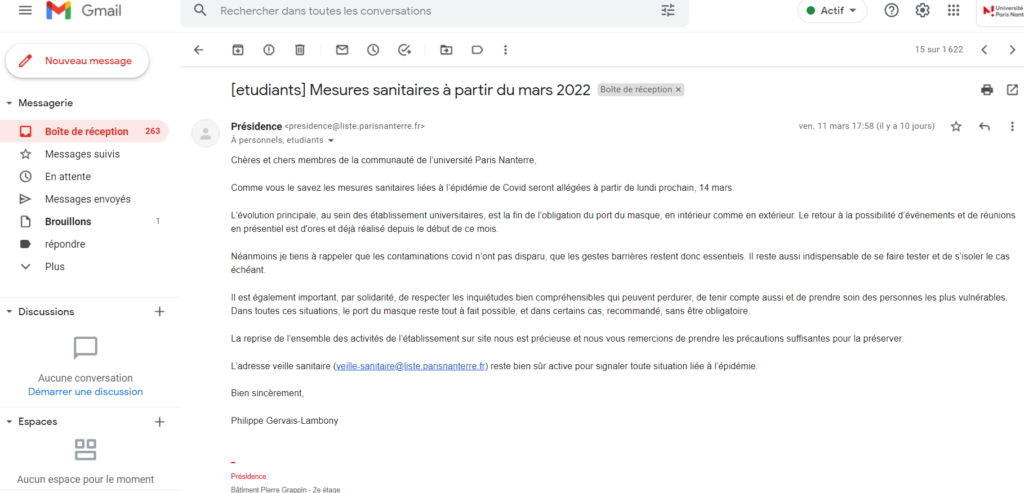Report message as spam

(268, 50)
